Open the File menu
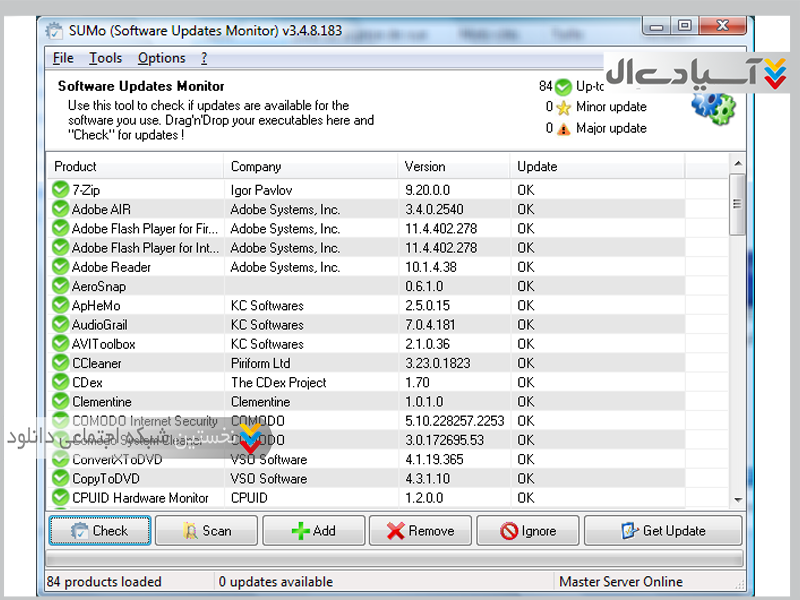Screen dimensions: 800x600 pyautogui.click(x=63, y=58)
